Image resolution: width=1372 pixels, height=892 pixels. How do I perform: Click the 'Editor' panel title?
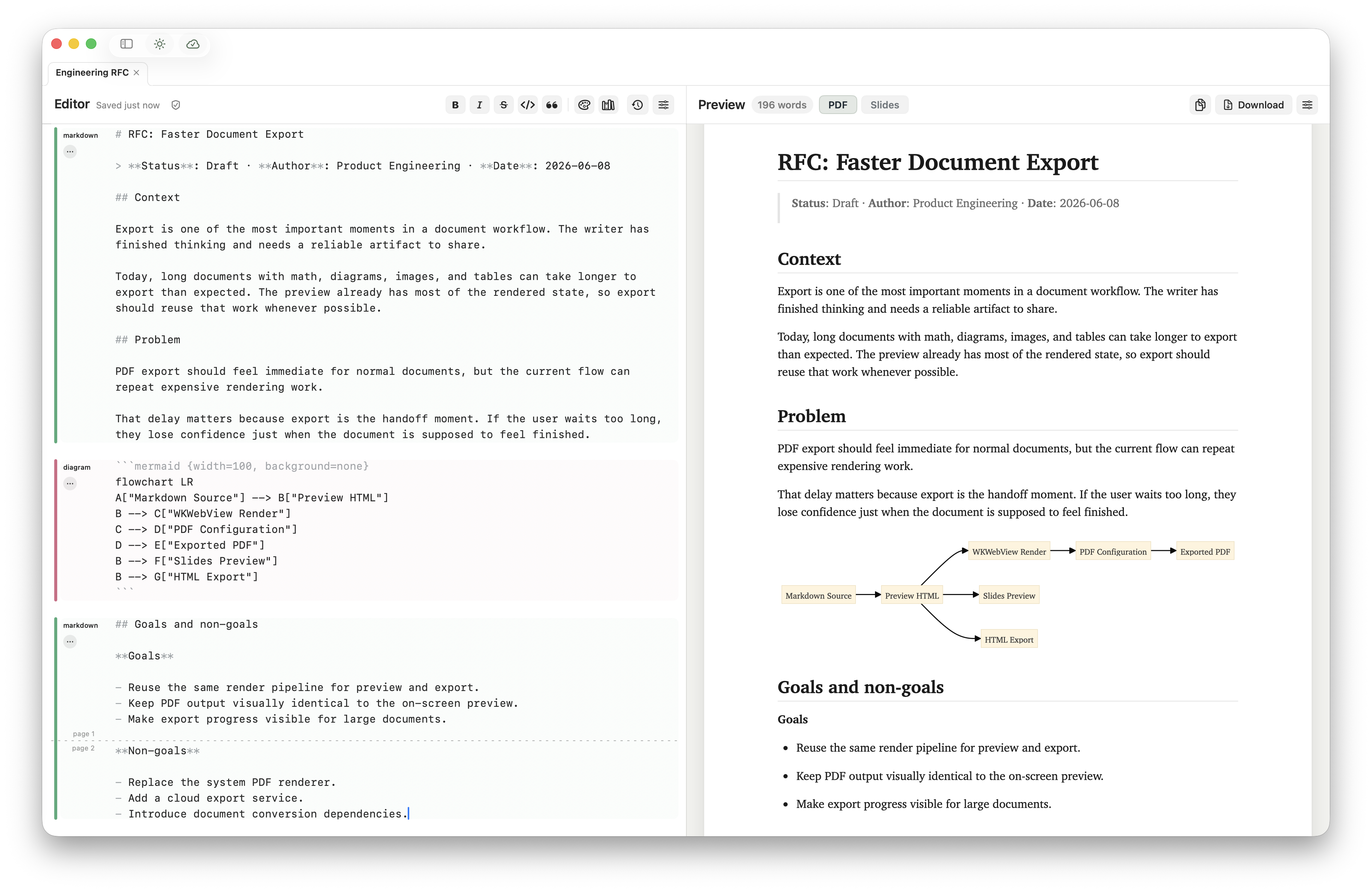coord(72,104)
